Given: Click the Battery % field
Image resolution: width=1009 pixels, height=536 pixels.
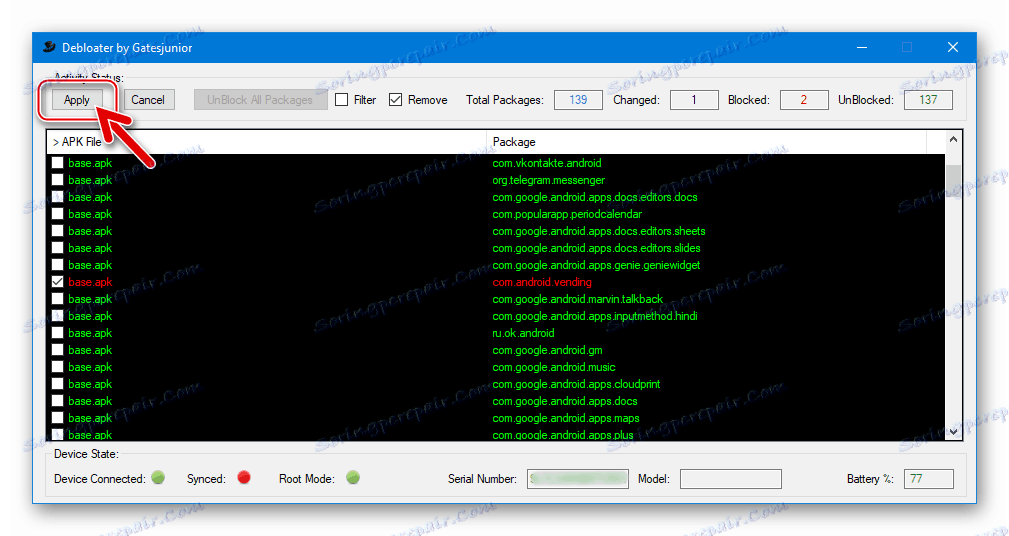Looking at the screenshot, I should (929, 479).
